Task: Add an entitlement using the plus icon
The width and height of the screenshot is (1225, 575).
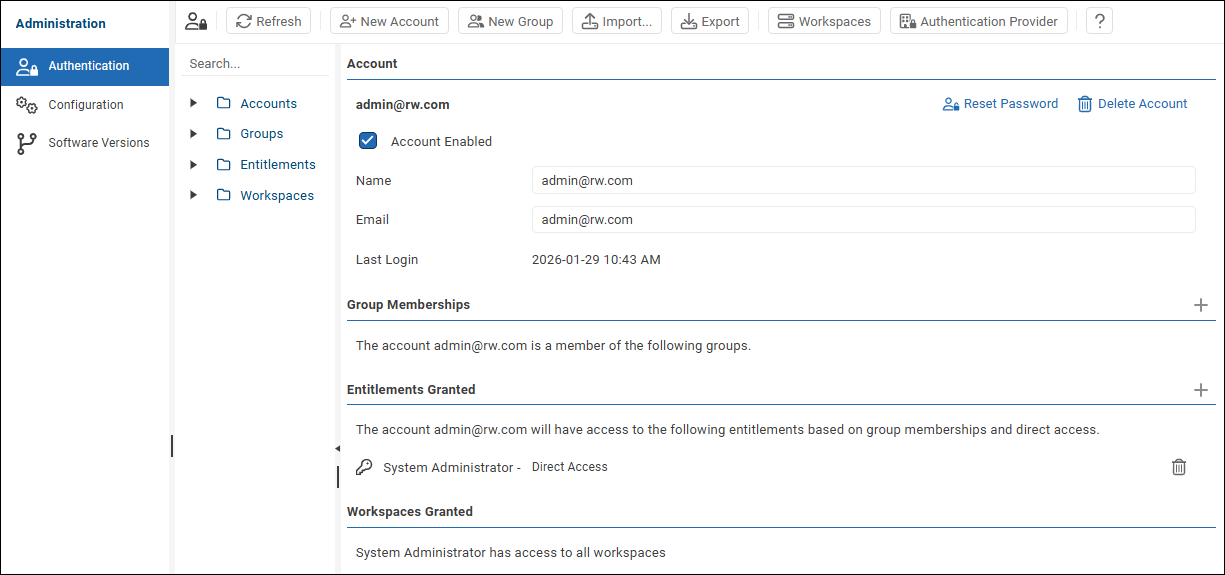Action: point(1201,390)
